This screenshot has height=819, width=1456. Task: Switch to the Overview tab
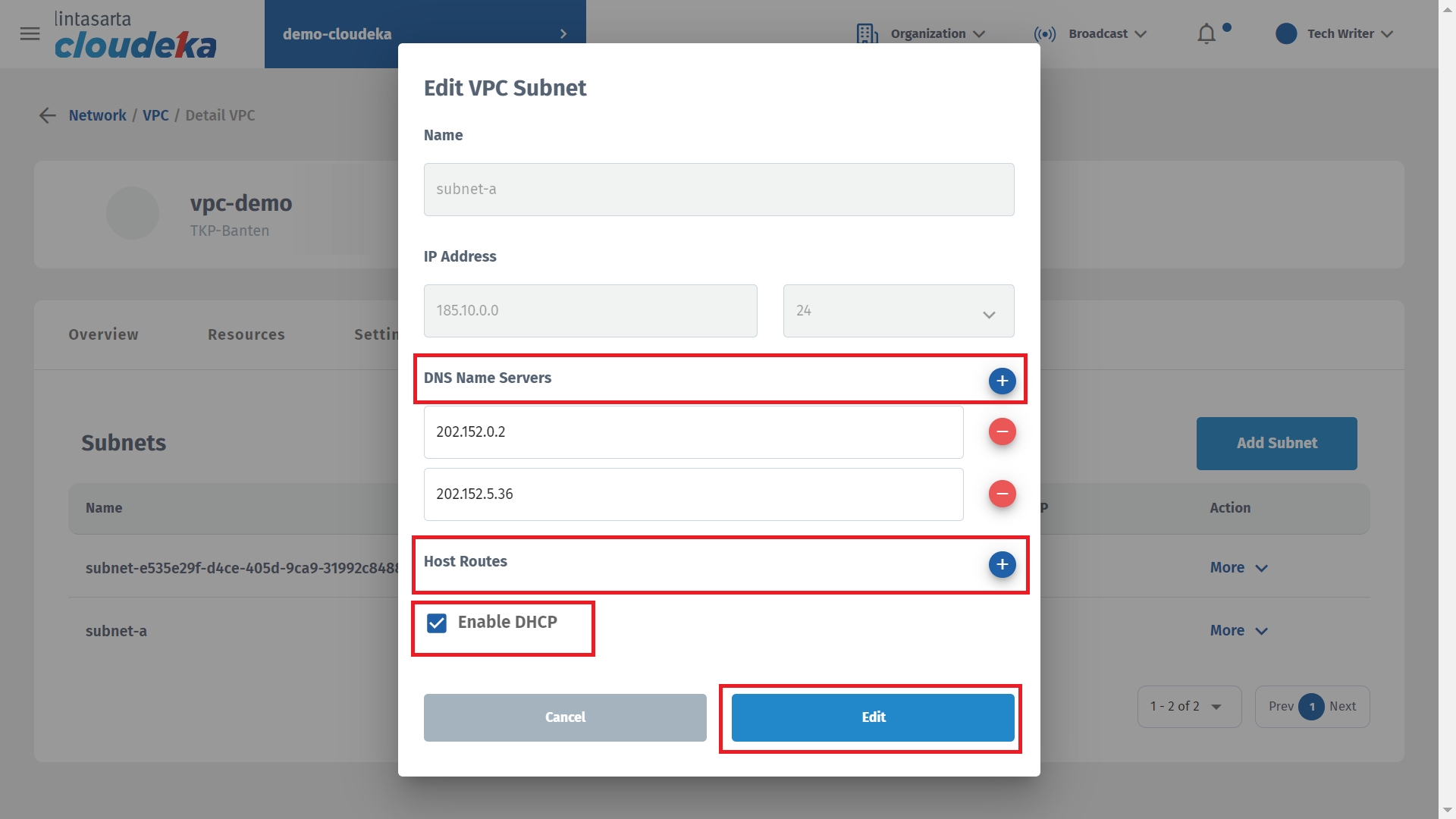click(x=103, y=334)
